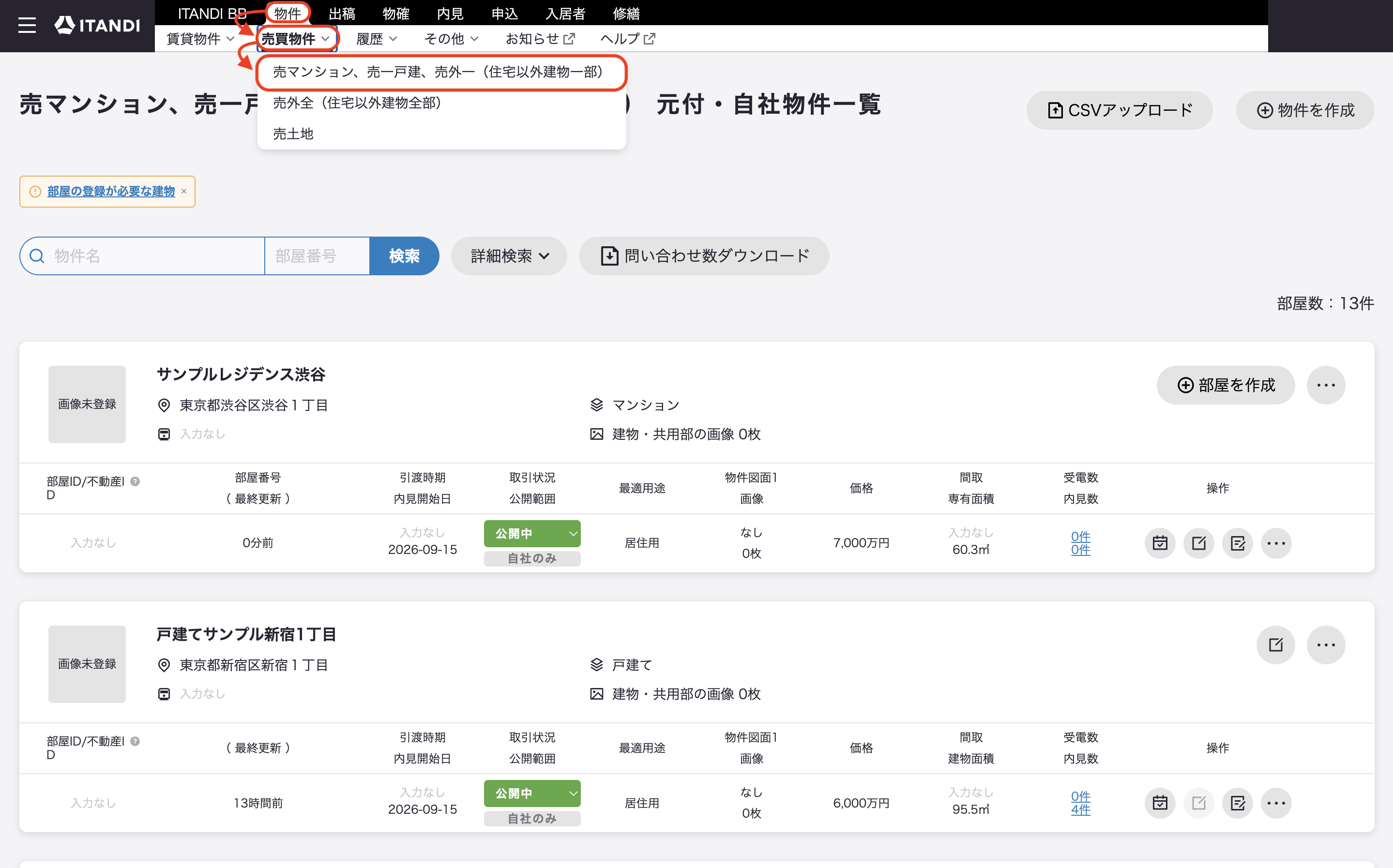Open more menu for サンプルレジデンス渋谷 building

click(x=1326, y=385)
